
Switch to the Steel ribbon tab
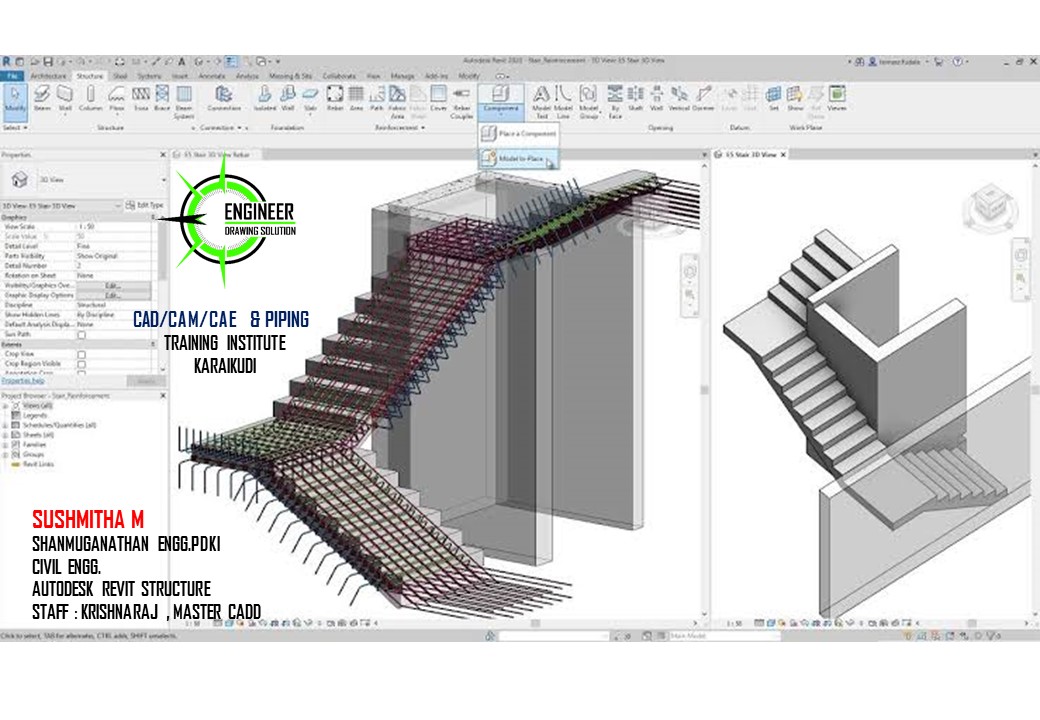click(x=120, y=76)
